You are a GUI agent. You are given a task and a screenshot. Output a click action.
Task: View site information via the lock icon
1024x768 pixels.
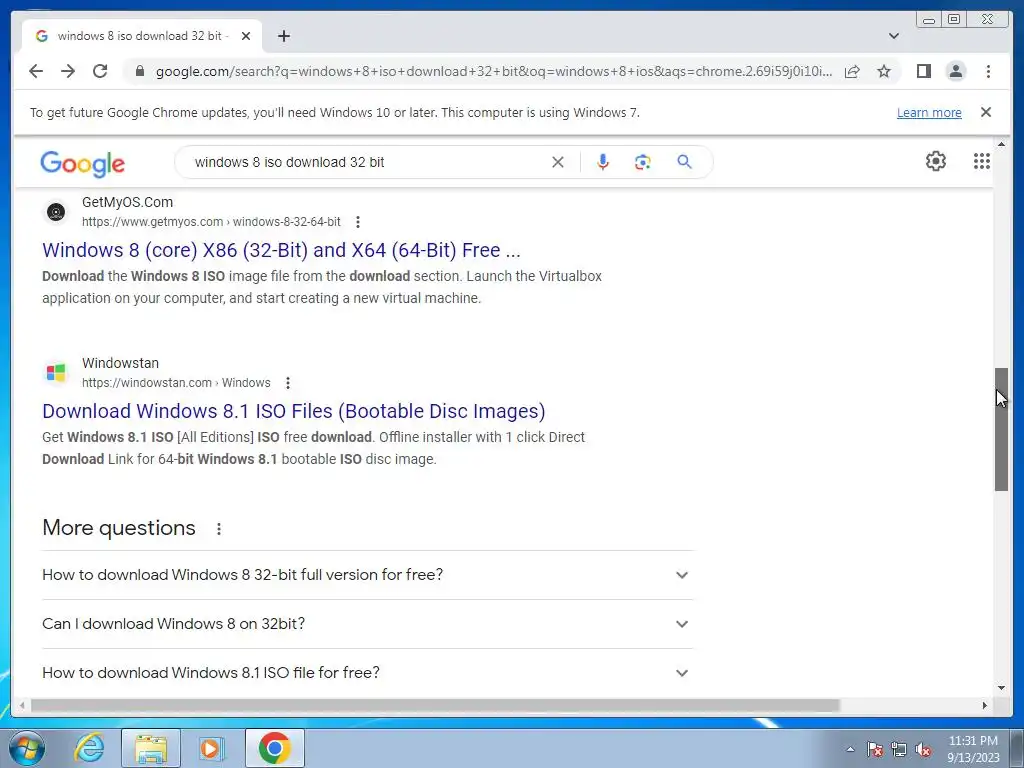[139, 71]
